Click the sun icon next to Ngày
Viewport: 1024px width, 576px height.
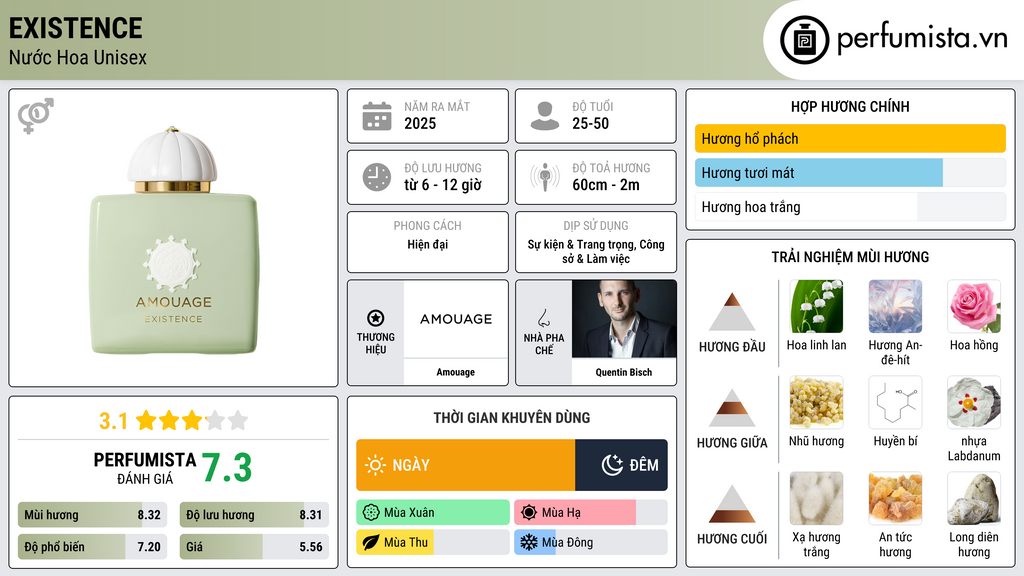coord(376,465)
